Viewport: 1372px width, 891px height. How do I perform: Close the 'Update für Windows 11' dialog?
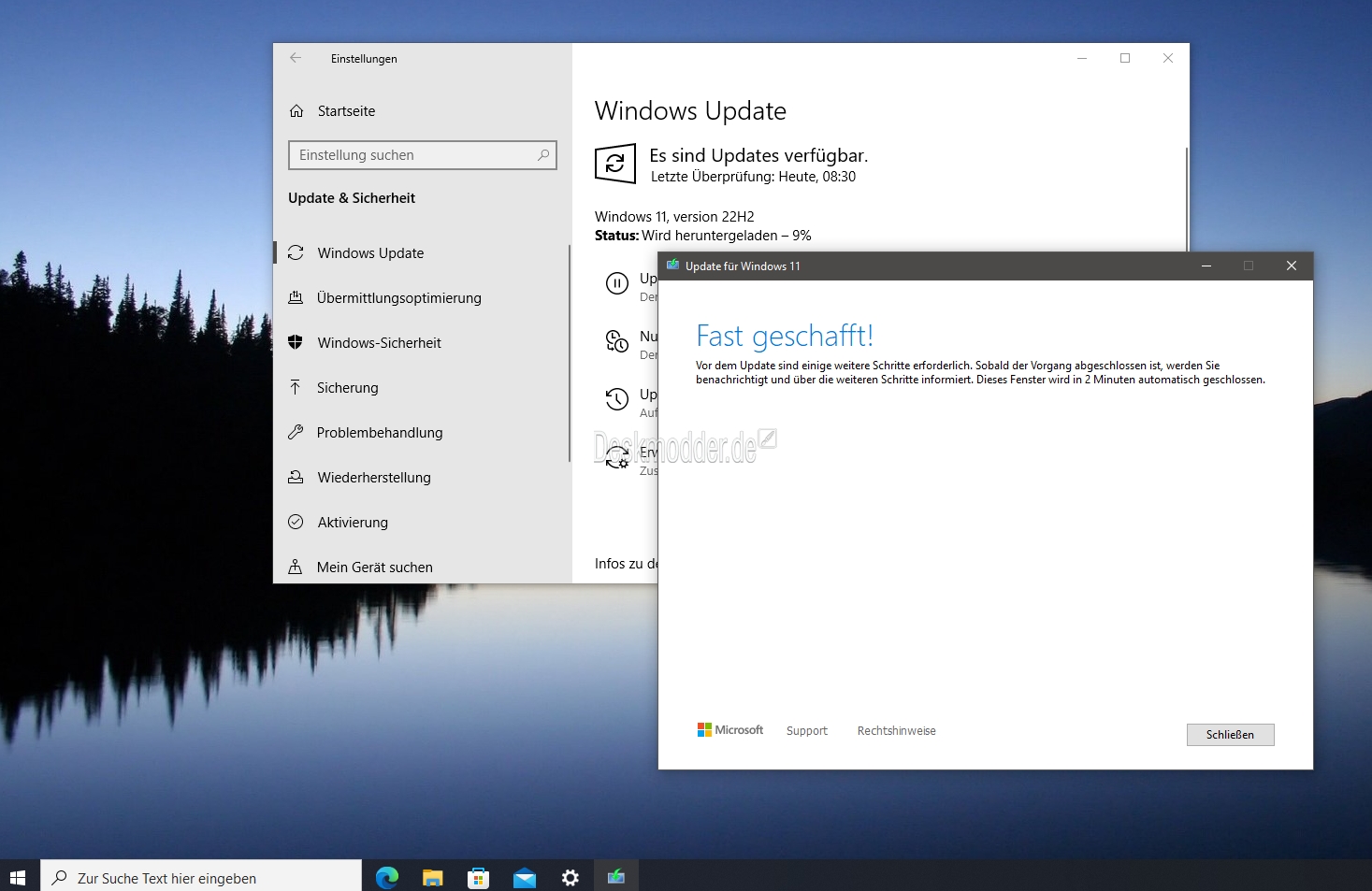1292,266
